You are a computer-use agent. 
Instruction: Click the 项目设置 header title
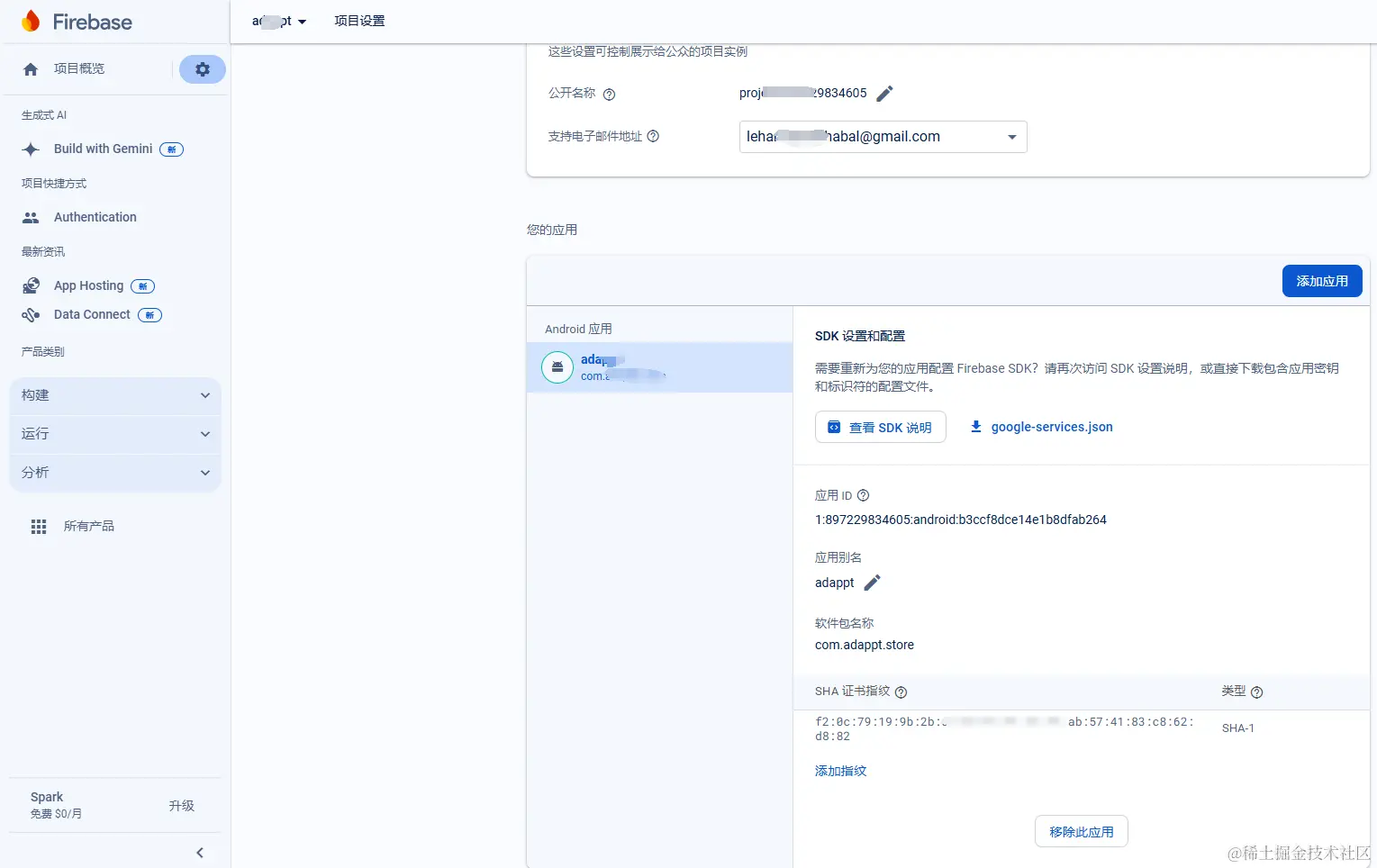[359, 22]
